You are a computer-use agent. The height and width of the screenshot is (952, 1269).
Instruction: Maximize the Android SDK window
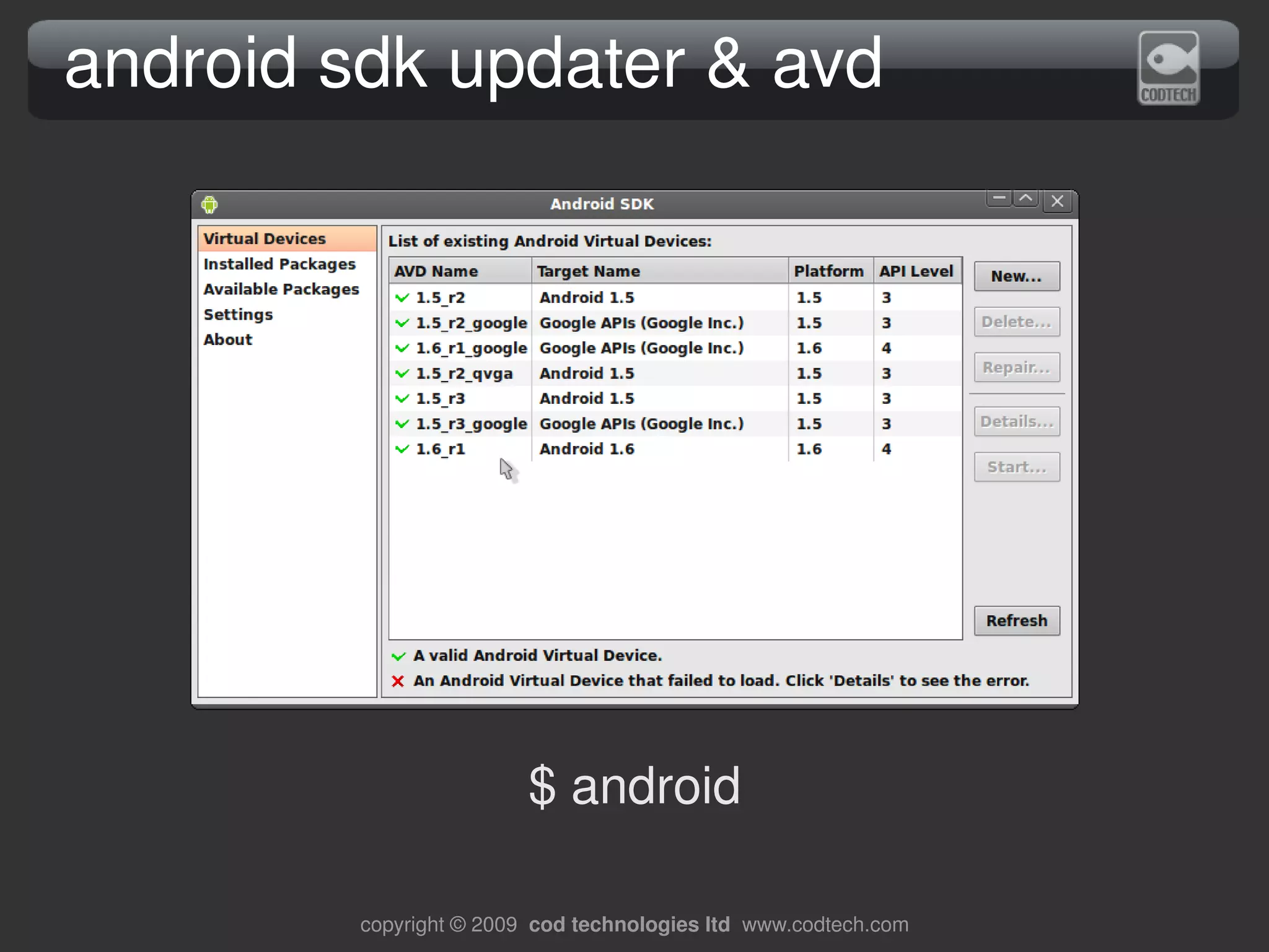point(1026,199)
